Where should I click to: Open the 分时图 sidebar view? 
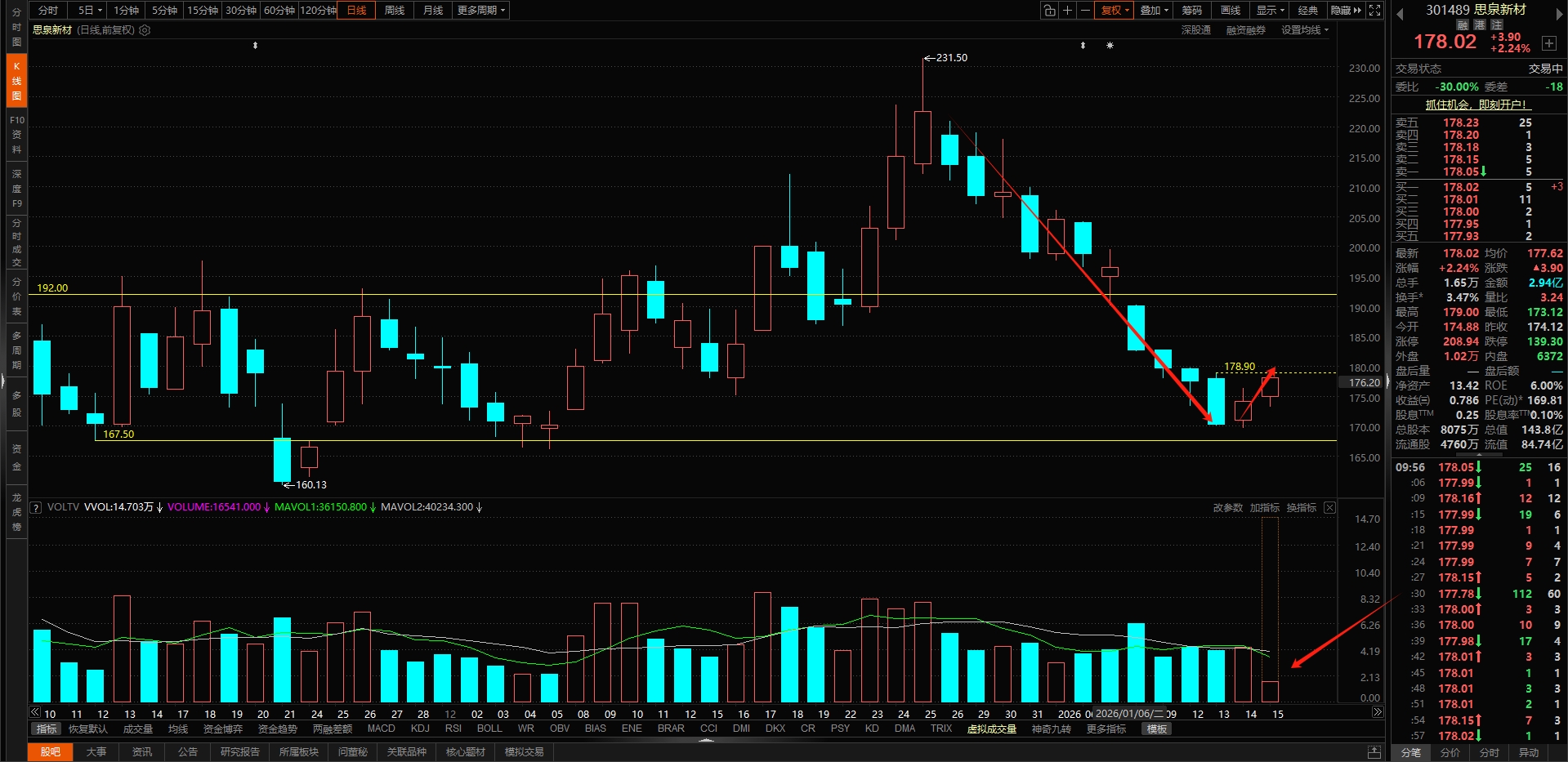(x=16, y=27)
